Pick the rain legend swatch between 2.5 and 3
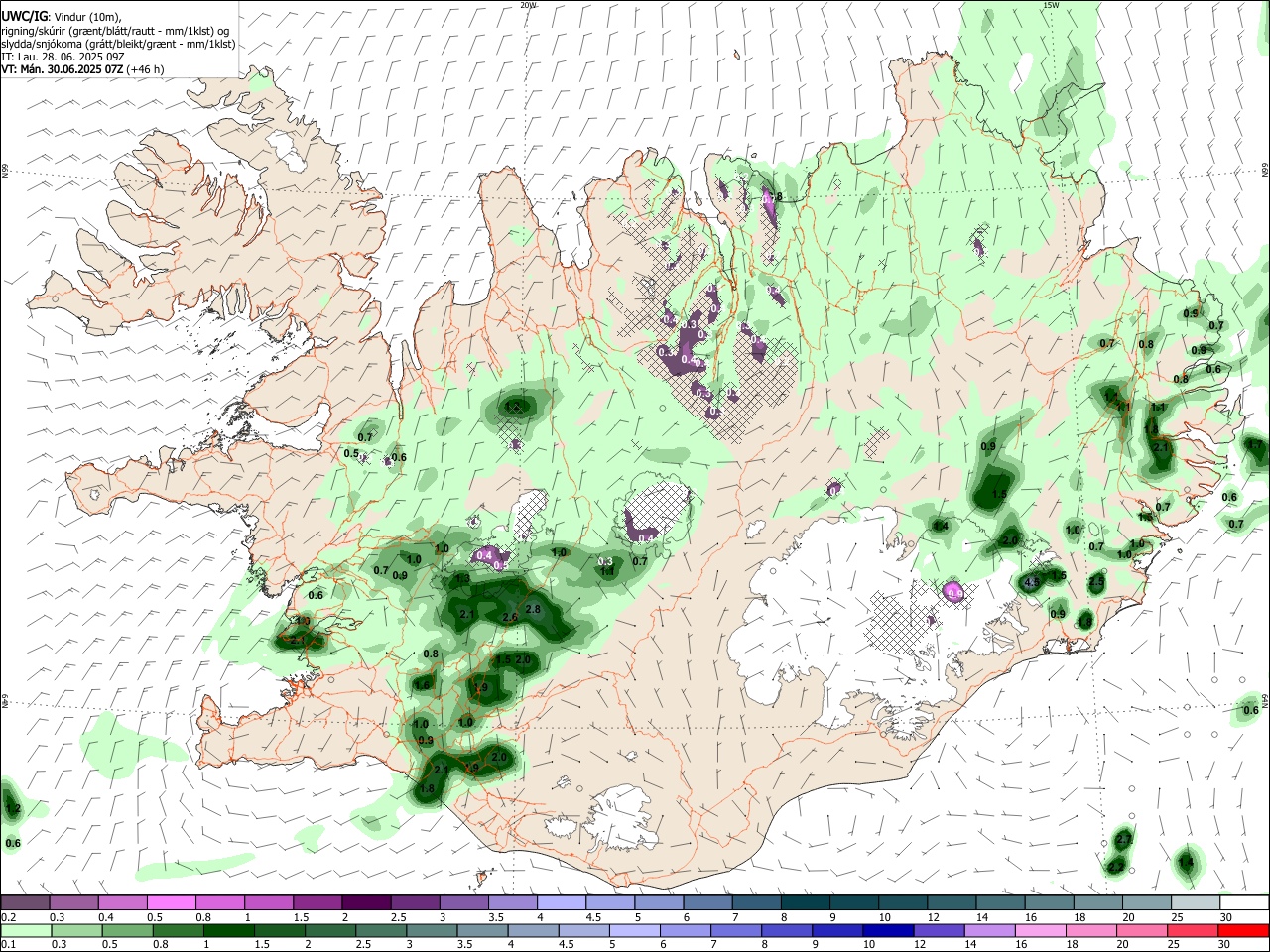Screen dimensions: 1270x952 click(x=380, y=930)
